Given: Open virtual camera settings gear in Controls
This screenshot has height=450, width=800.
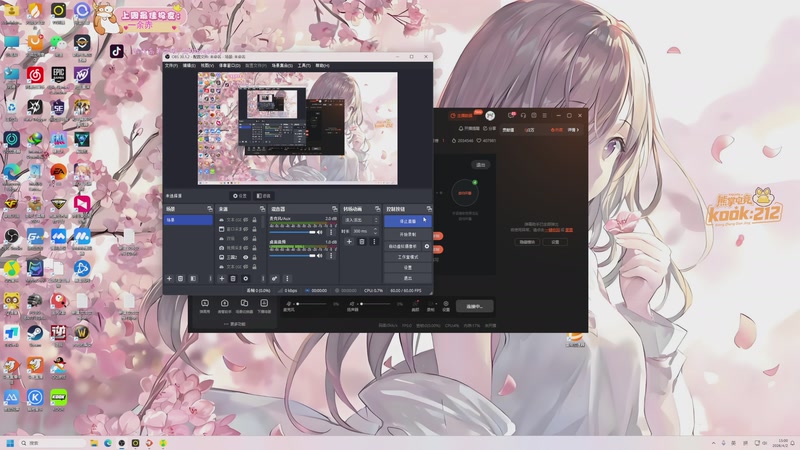Looking at the screenshot, I should [x=427, y=246].
